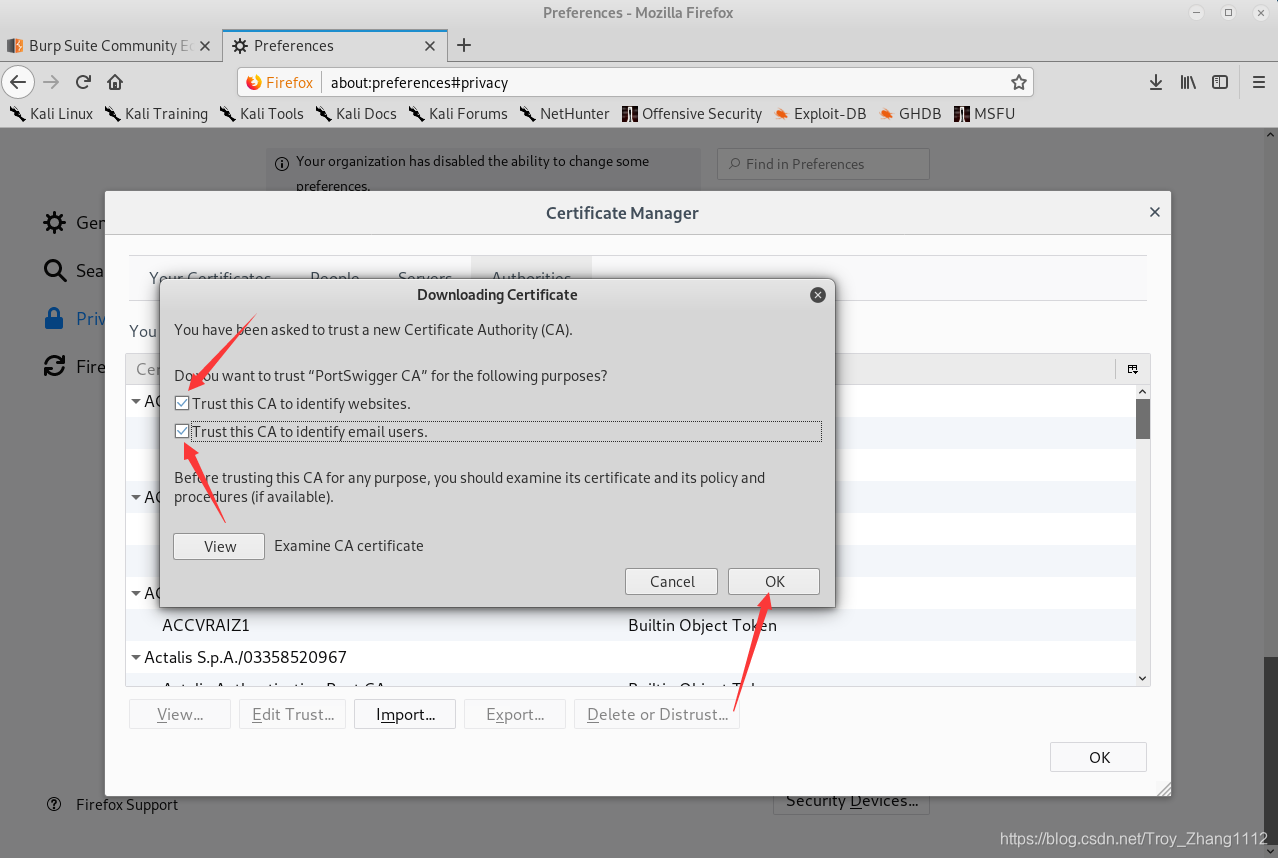
Task: Confirm Downloading Certificate dialog with OK
Action: click(774, 581)
